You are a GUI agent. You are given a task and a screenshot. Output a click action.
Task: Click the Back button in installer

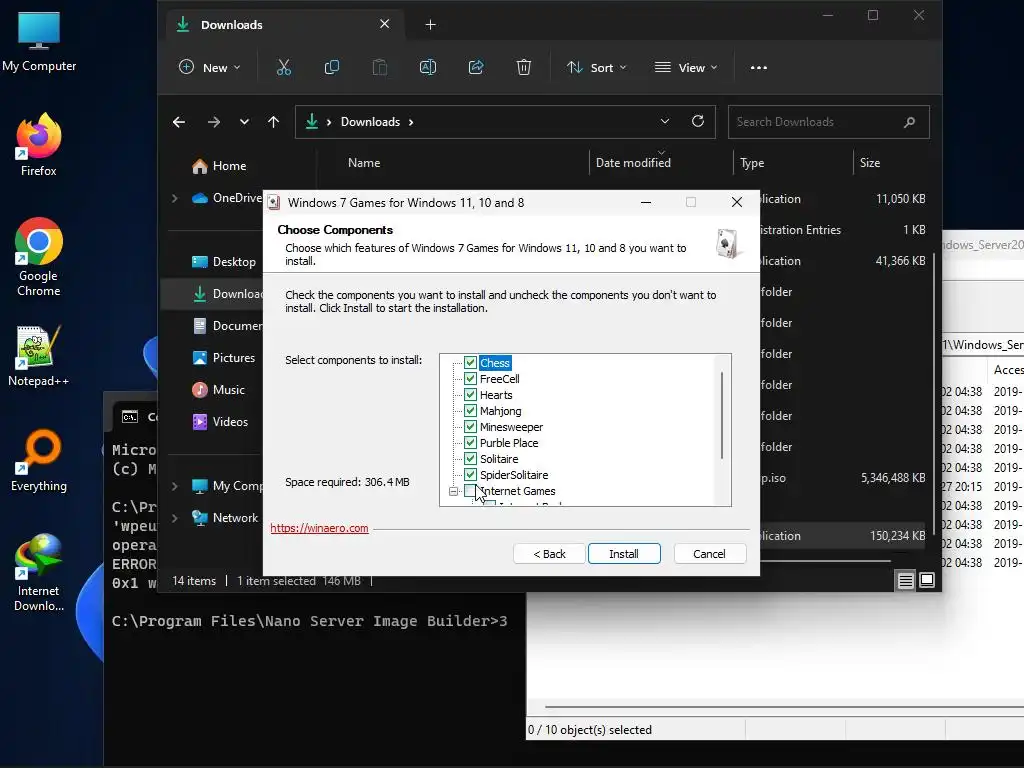tap(549, 554)
